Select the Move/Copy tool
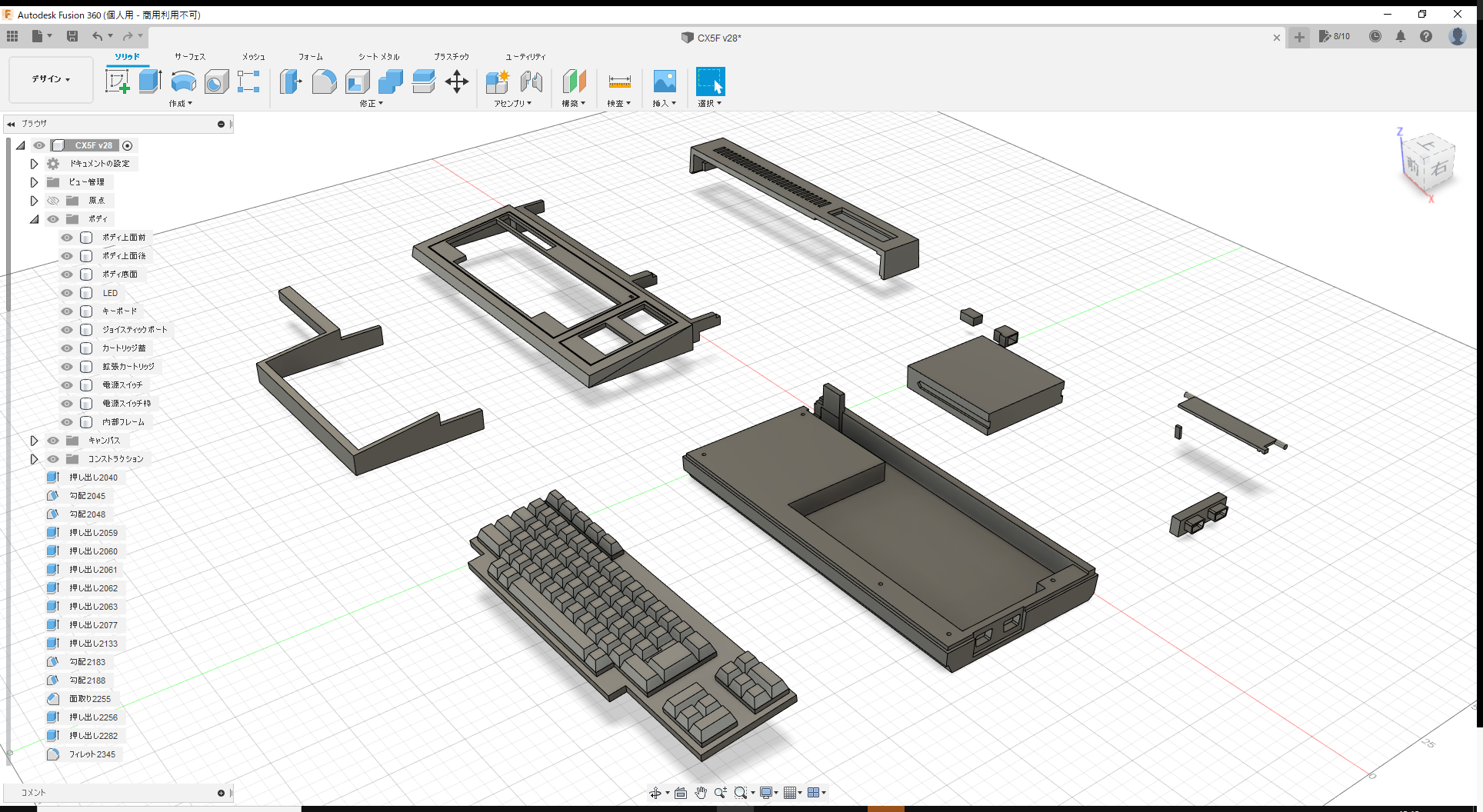 click(457, 81)
